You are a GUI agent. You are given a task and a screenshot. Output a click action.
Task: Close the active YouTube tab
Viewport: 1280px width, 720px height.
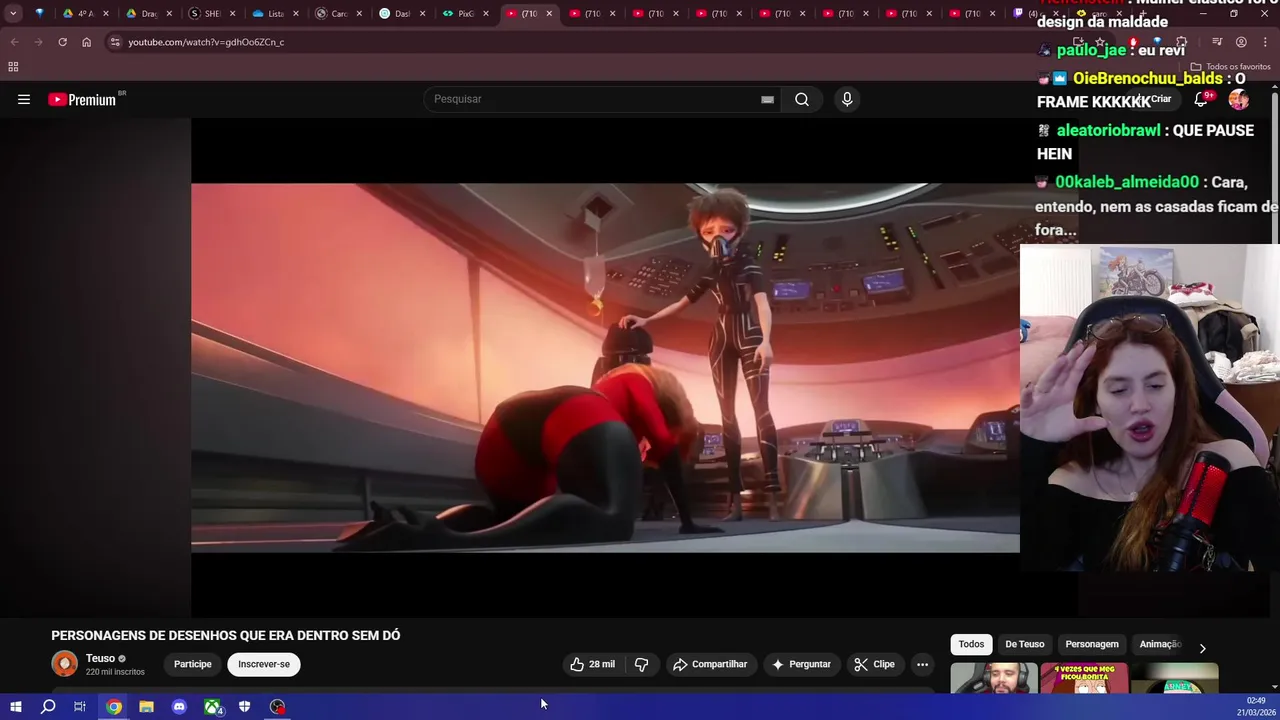pyautogui.click(x=548, y=14)
